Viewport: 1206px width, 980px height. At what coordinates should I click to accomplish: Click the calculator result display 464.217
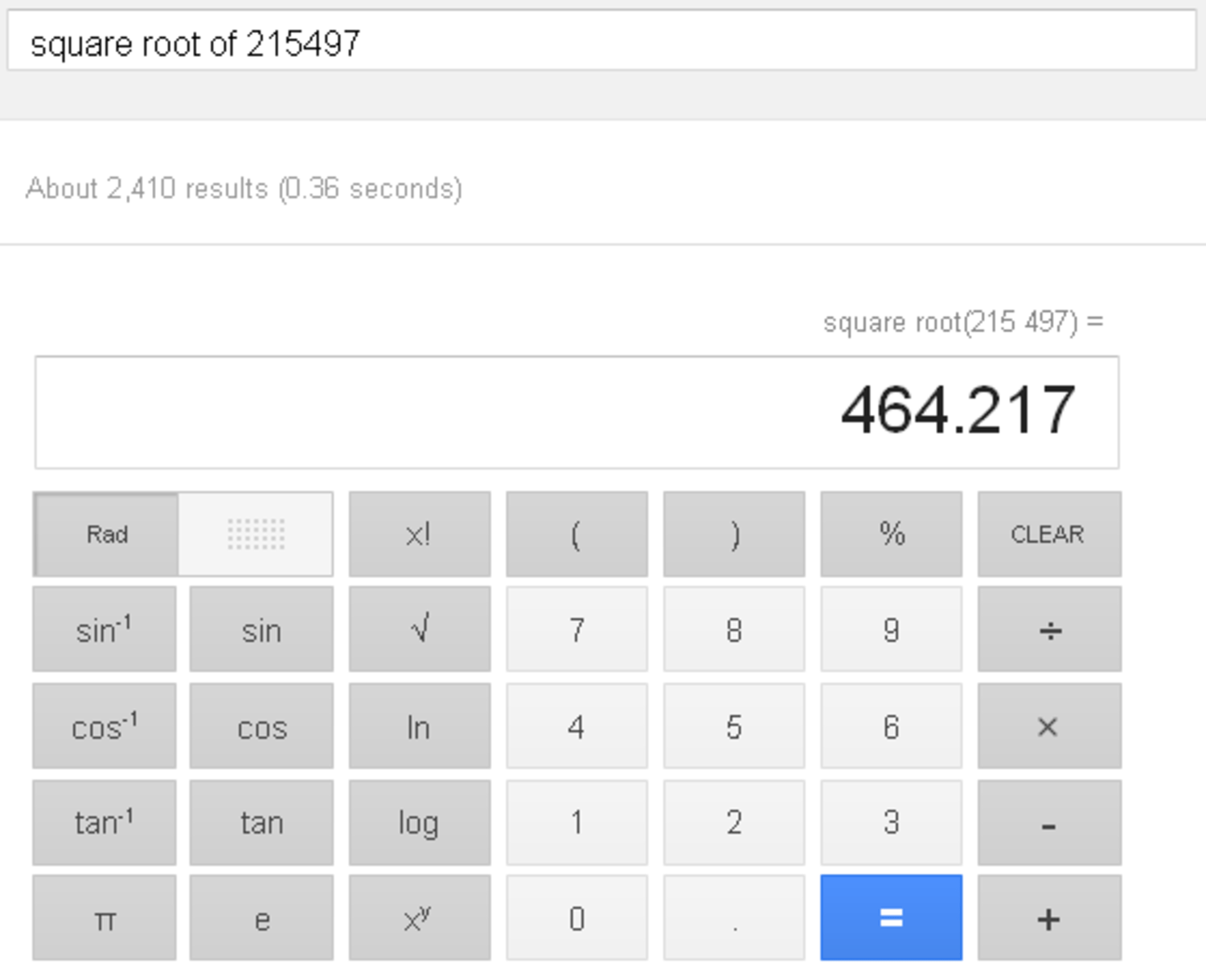pyautogui.click(x=576, y=412)
